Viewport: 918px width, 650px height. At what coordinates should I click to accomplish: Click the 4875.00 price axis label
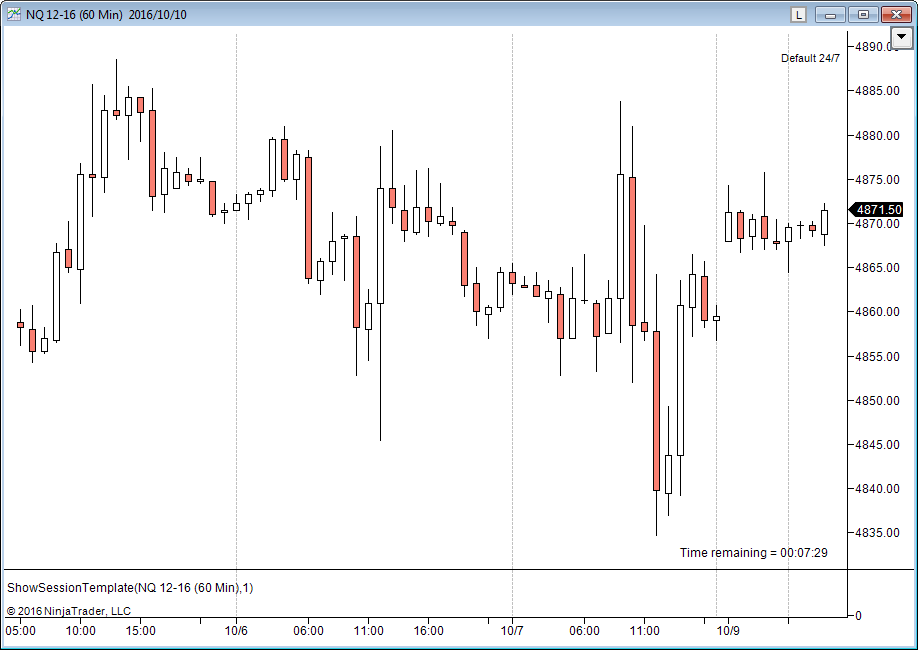click(877, 179)
